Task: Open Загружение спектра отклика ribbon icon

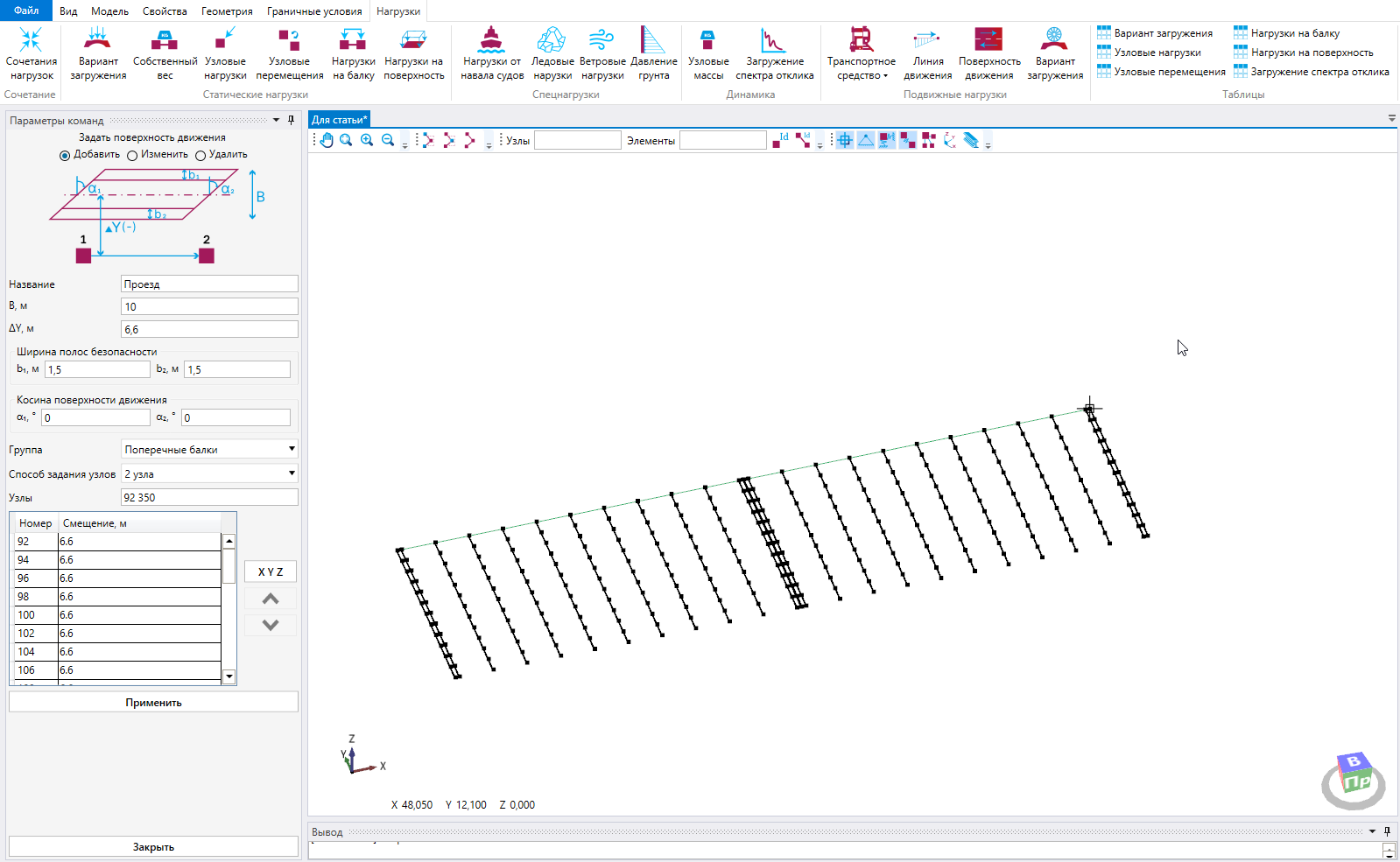Action: 775,54
